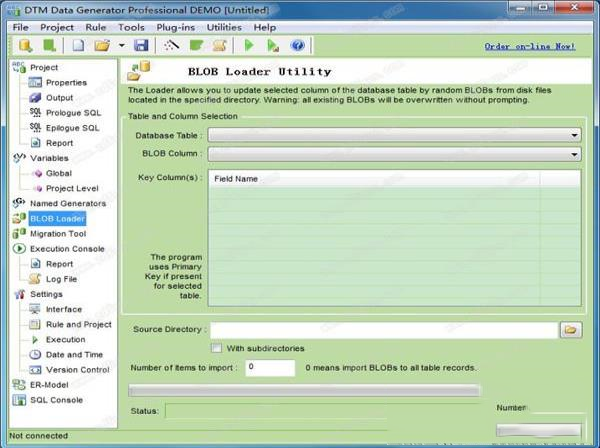Image resolution: width=600 pixels, height=448 pixels.
Task: Save project with the floppy disk icon
Action: click(x=141, y=46)
